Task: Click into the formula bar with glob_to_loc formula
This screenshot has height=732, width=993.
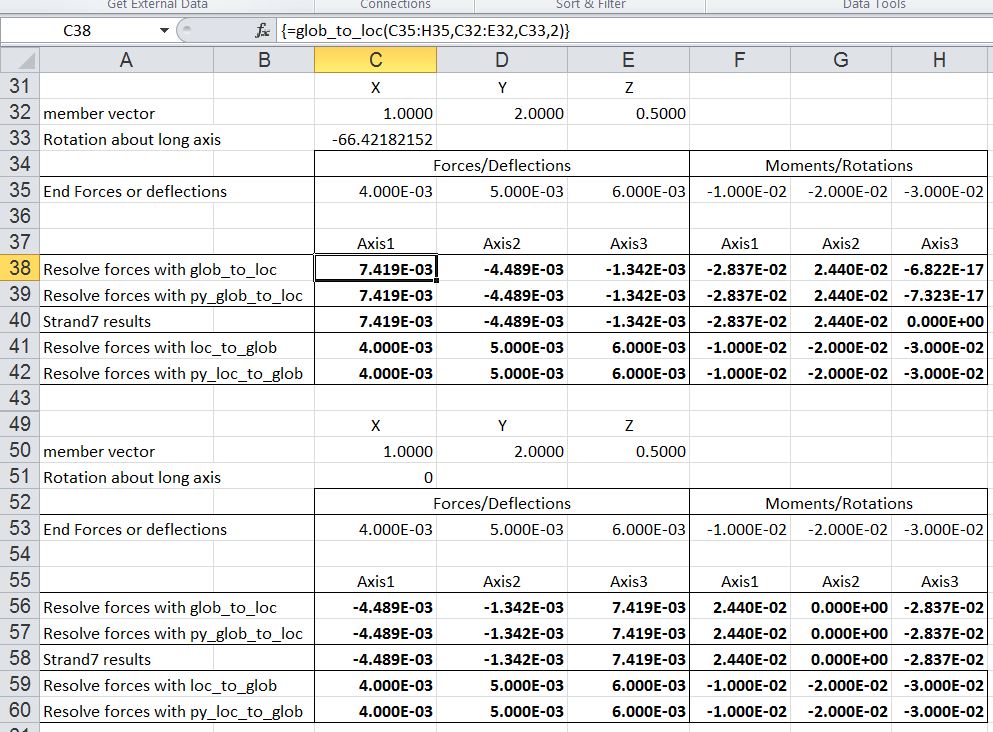Action: (x=600, y=31)
